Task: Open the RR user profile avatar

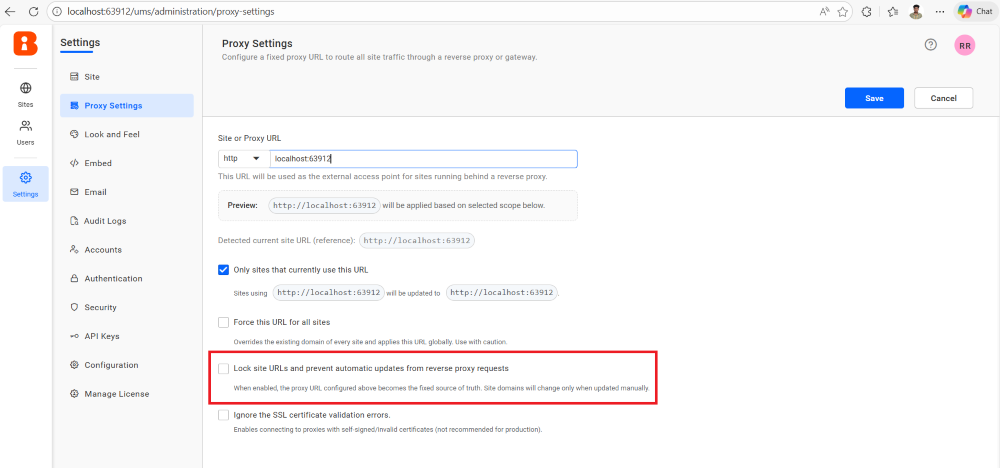Action: [x=964, y=45]
